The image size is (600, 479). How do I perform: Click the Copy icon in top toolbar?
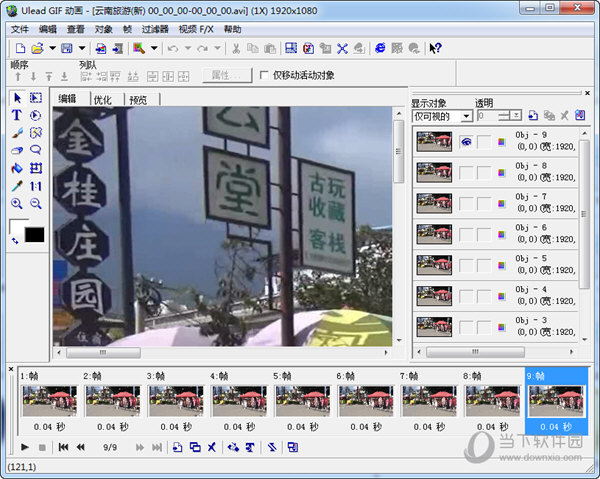coord(253,48)
